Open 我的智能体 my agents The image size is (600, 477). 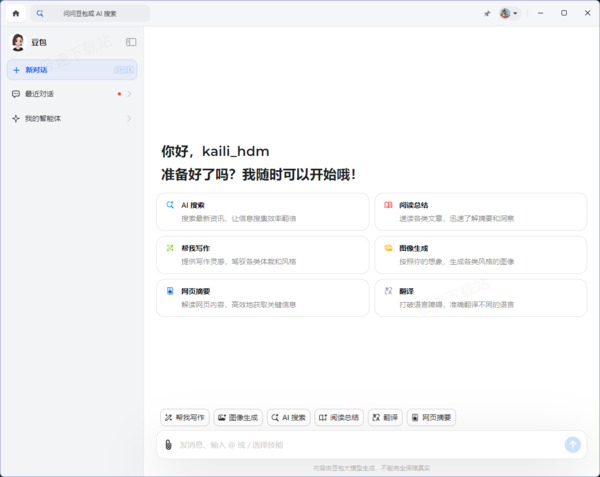[72, 119]
